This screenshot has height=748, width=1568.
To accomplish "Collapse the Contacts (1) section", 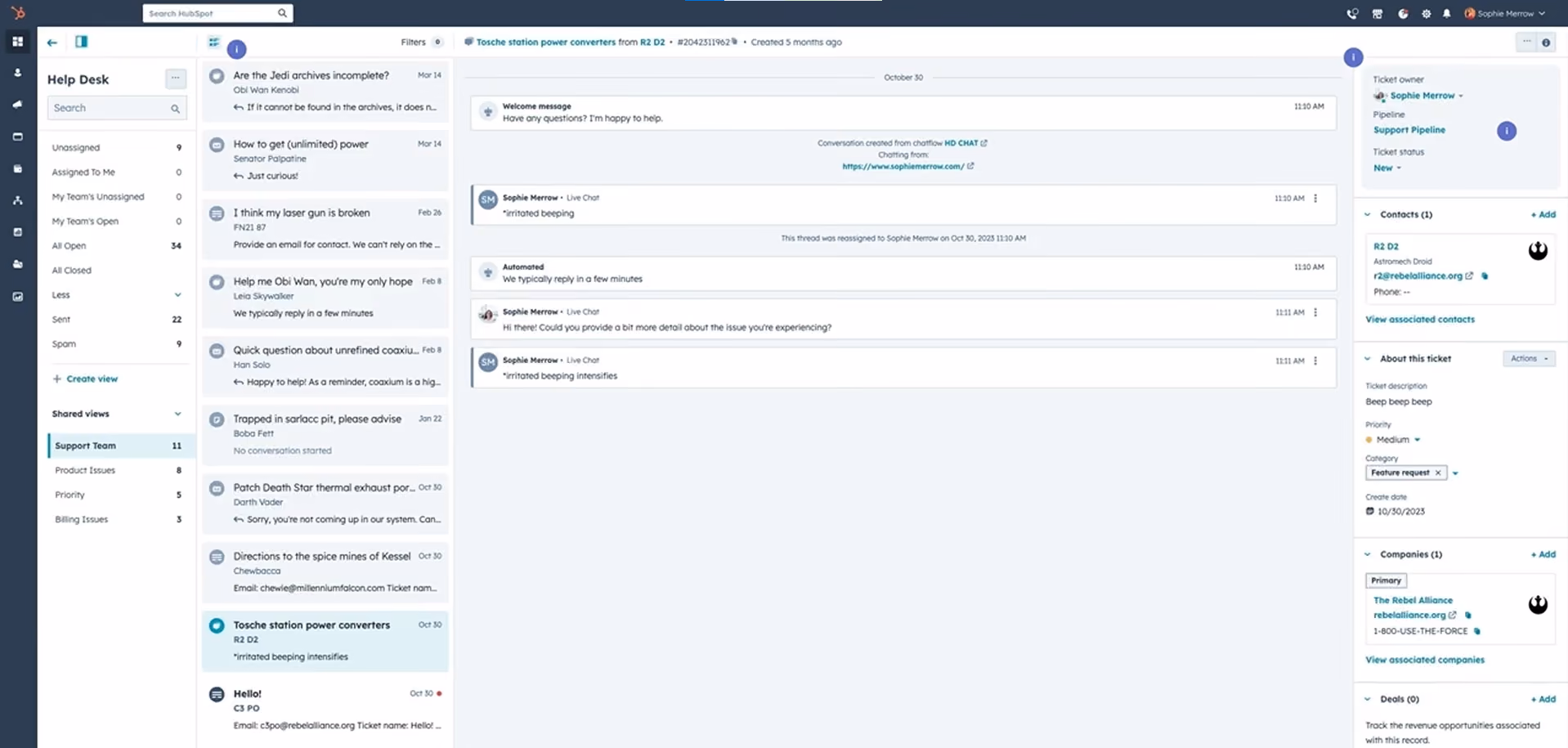I will click(1368, 215).
